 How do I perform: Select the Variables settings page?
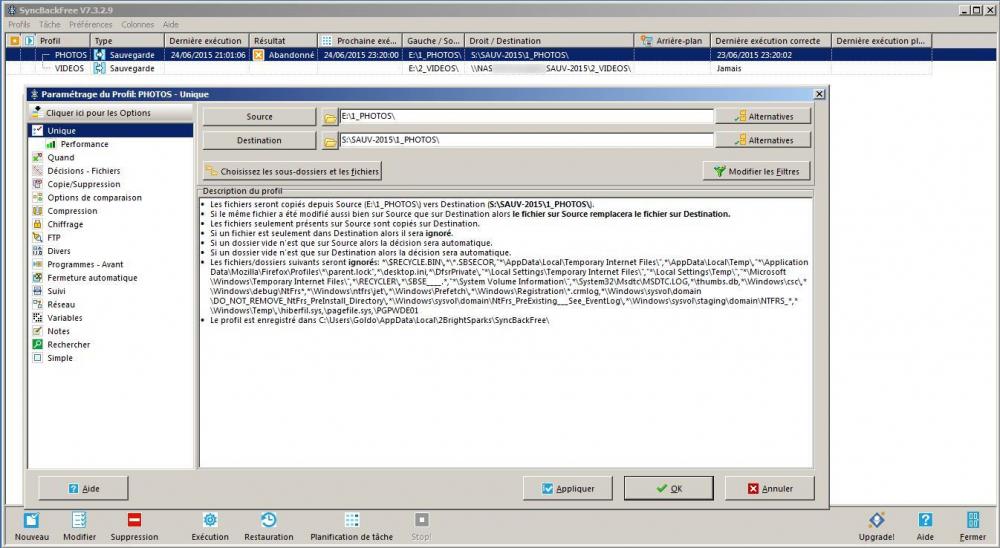coord(64,318)
